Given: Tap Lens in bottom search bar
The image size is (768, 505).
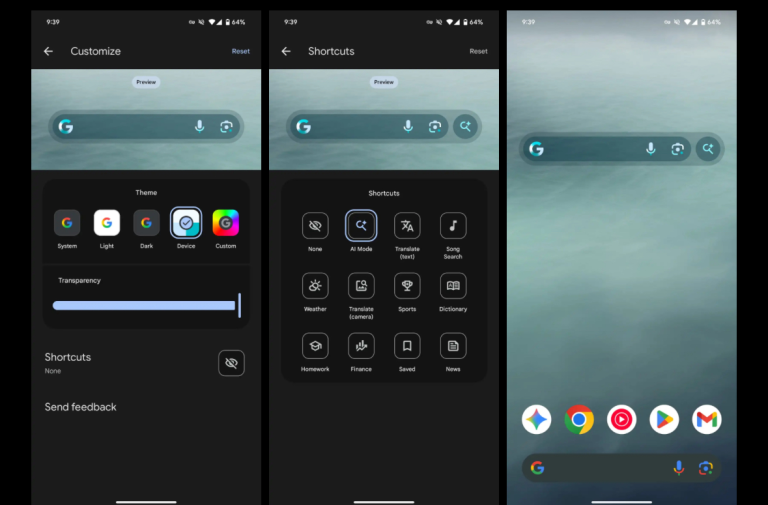Looking at the screenshot, I should pyautogui.click(x=706, y=468).
